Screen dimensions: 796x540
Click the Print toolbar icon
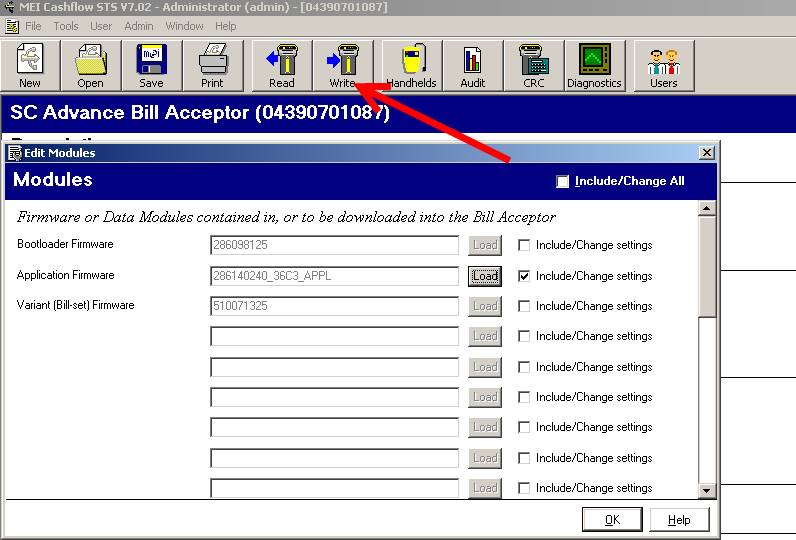(212, 66)
